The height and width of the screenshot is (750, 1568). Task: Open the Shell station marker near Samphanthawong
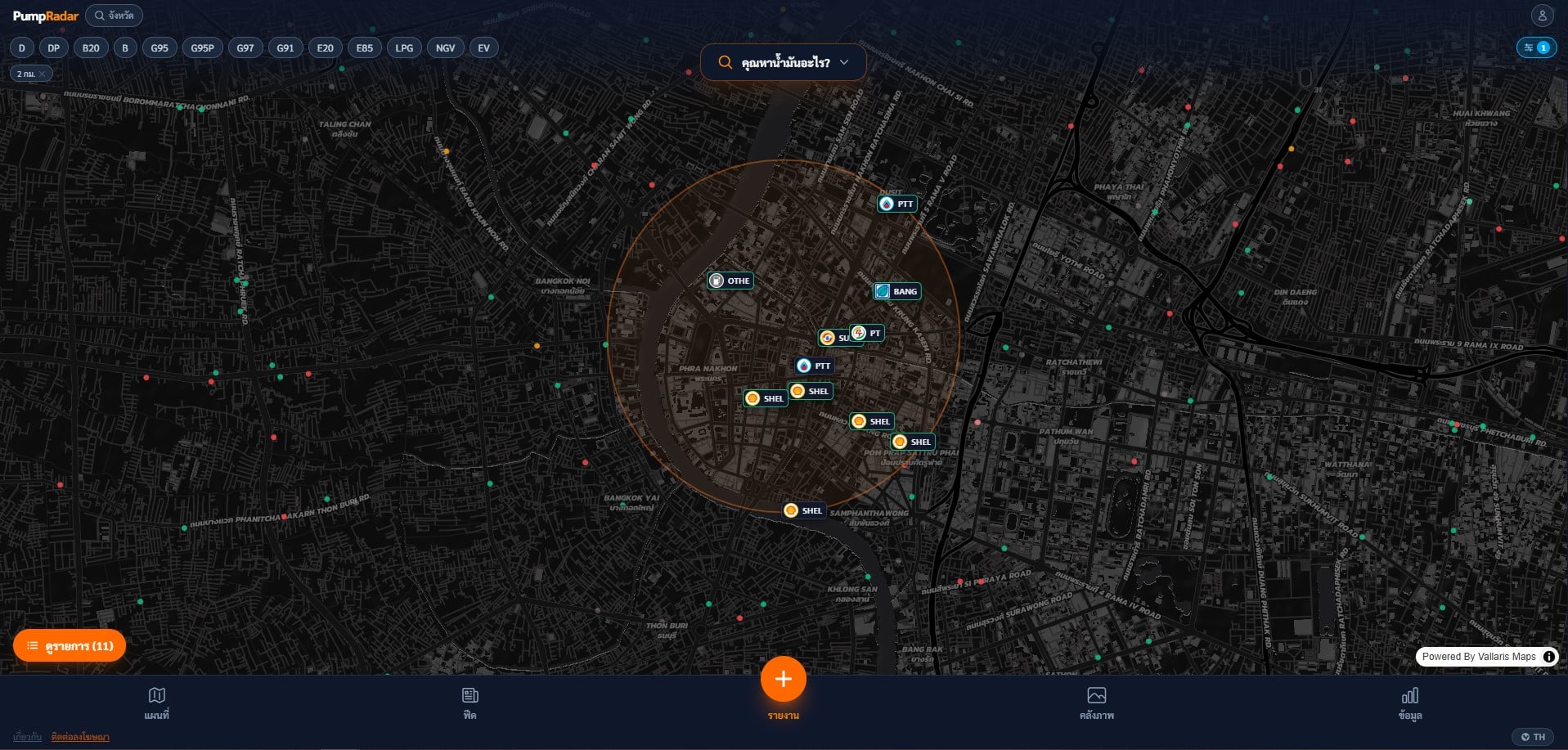click(803, 510)
